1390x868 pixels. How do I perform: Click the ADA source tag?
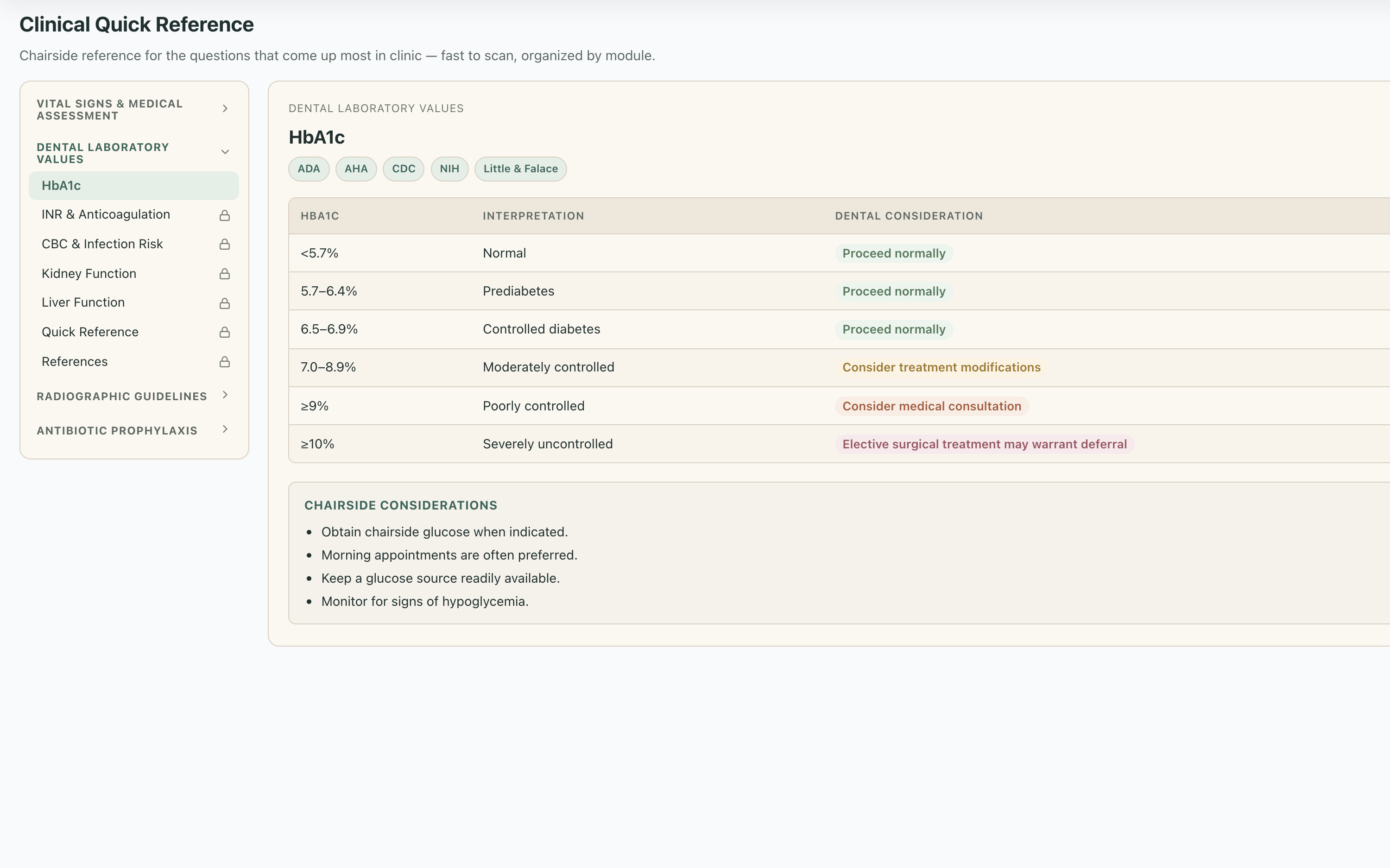(309, 169)
